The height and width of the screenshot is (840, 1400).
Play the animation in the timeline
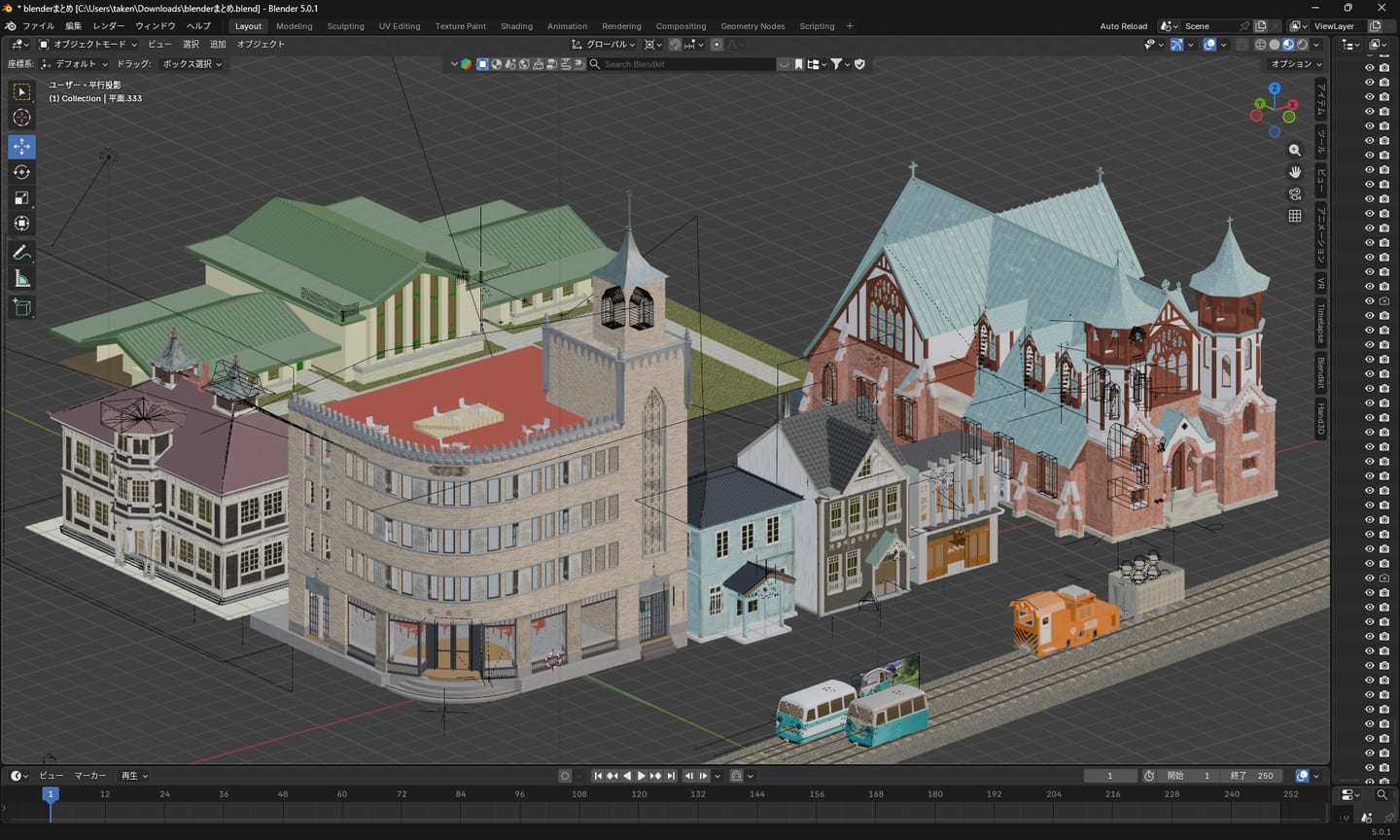pos(641,776)
